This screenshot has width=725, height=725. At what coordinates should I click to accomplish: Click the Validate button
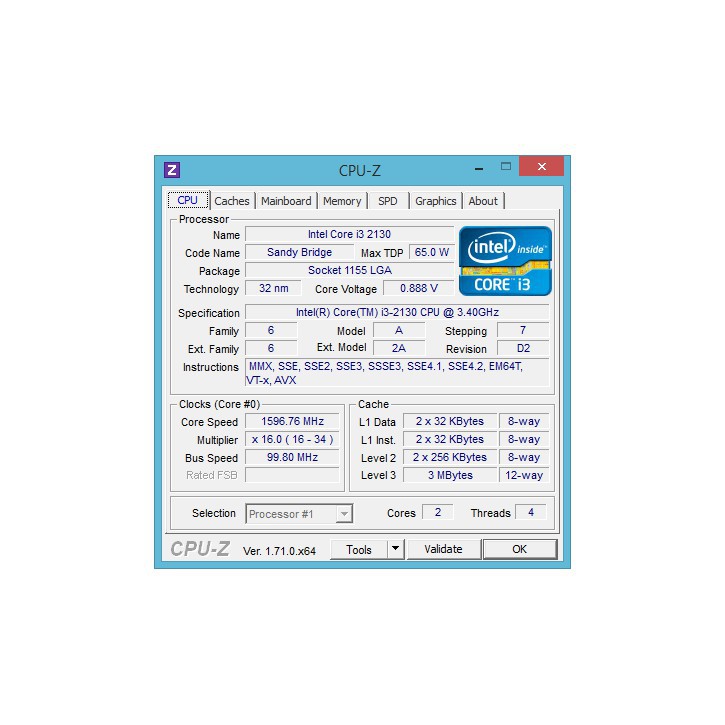pos(443,549)
